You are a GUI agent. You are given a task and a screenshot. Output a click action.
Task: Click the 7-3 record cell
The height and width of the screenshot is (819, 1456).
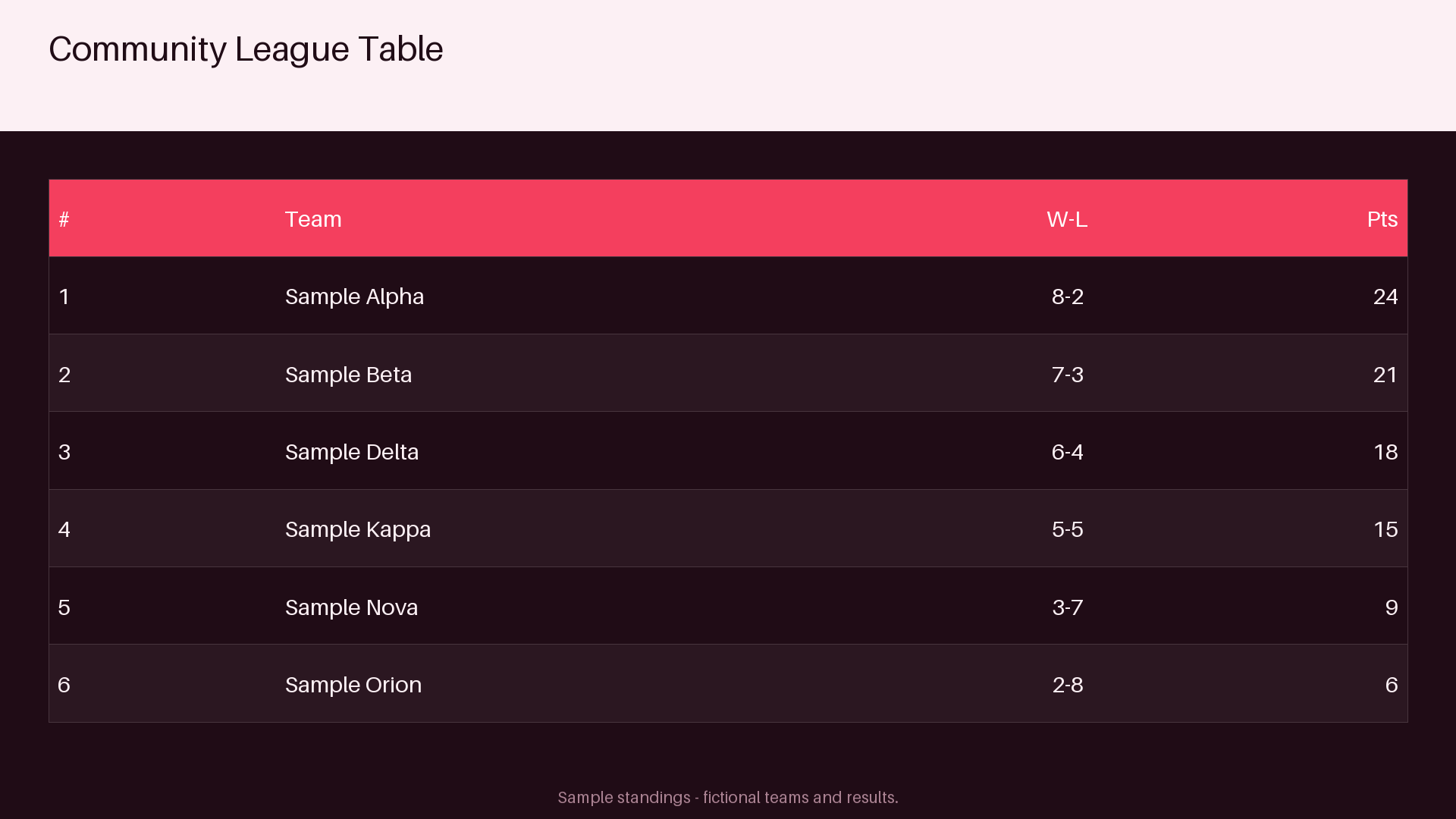click(1067, 375)
